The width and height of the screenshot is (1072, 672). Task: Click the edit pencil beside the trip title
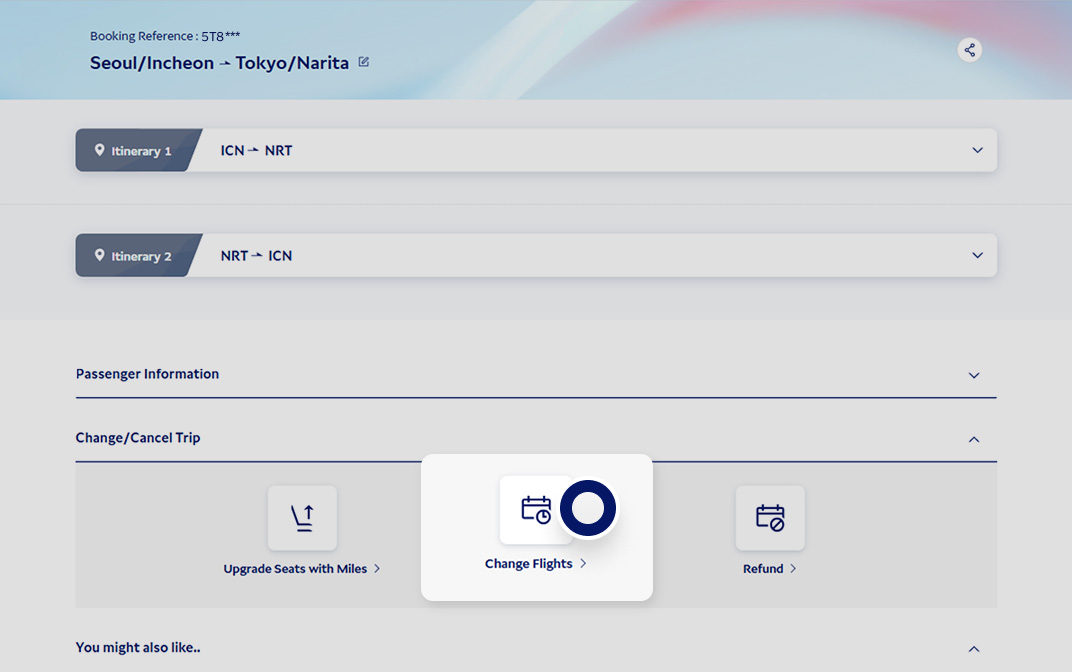(364, 62)
